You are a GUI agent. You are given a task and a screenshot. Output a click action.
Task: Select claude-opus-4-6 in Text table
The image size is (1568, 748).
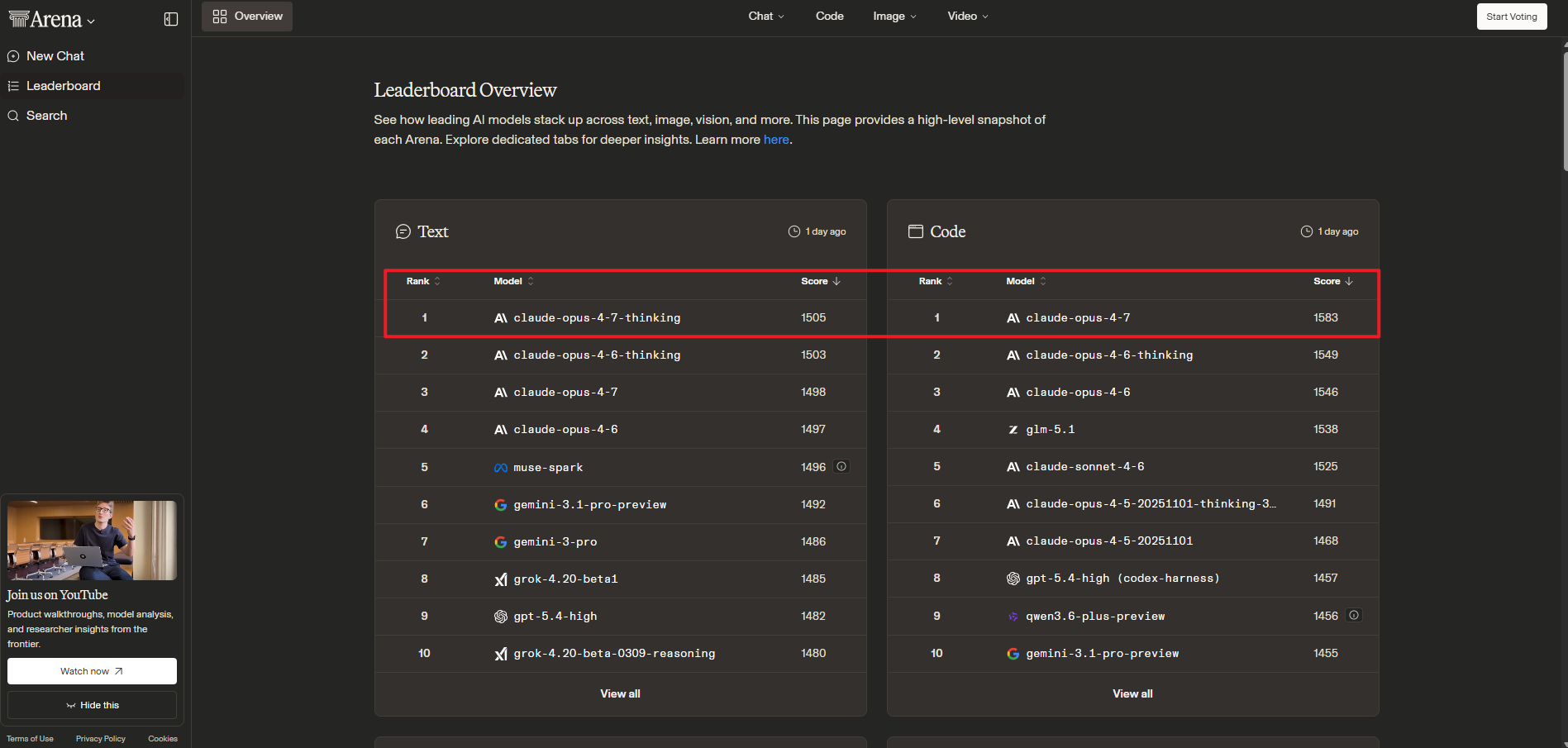[565, 429]
